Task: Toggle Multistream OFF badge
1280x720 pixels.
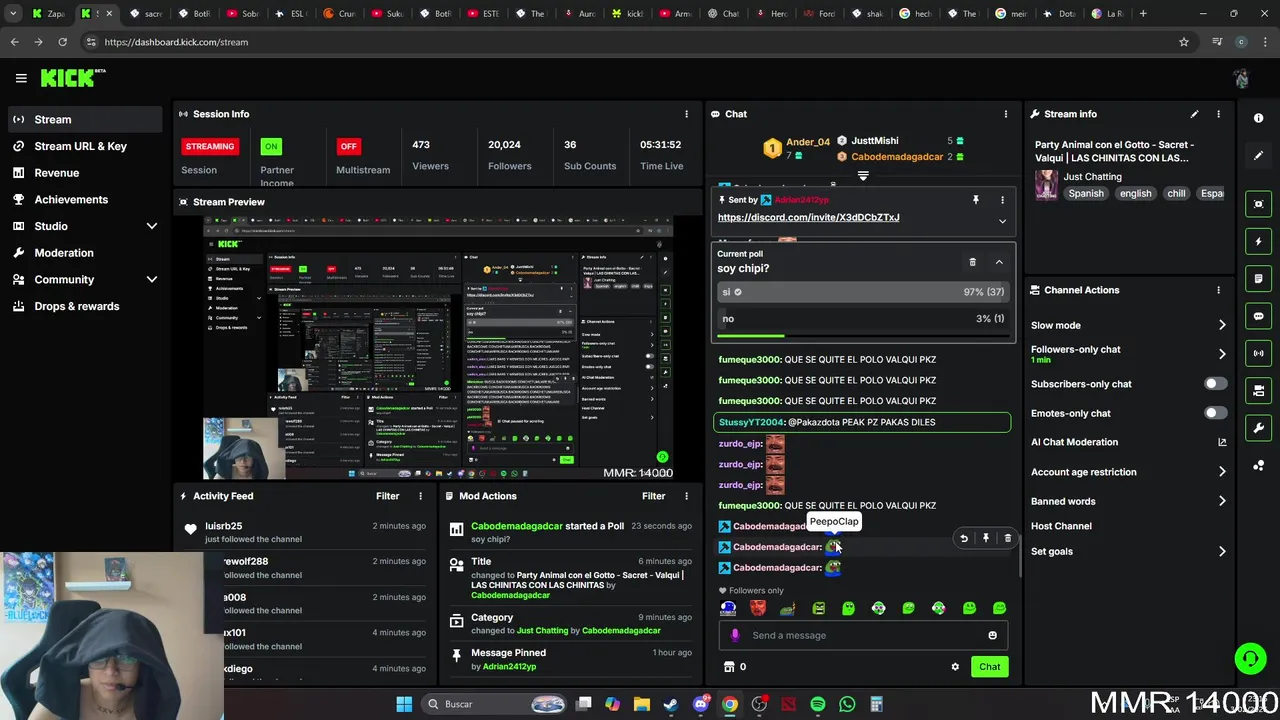Action: [x=348, y=146]
